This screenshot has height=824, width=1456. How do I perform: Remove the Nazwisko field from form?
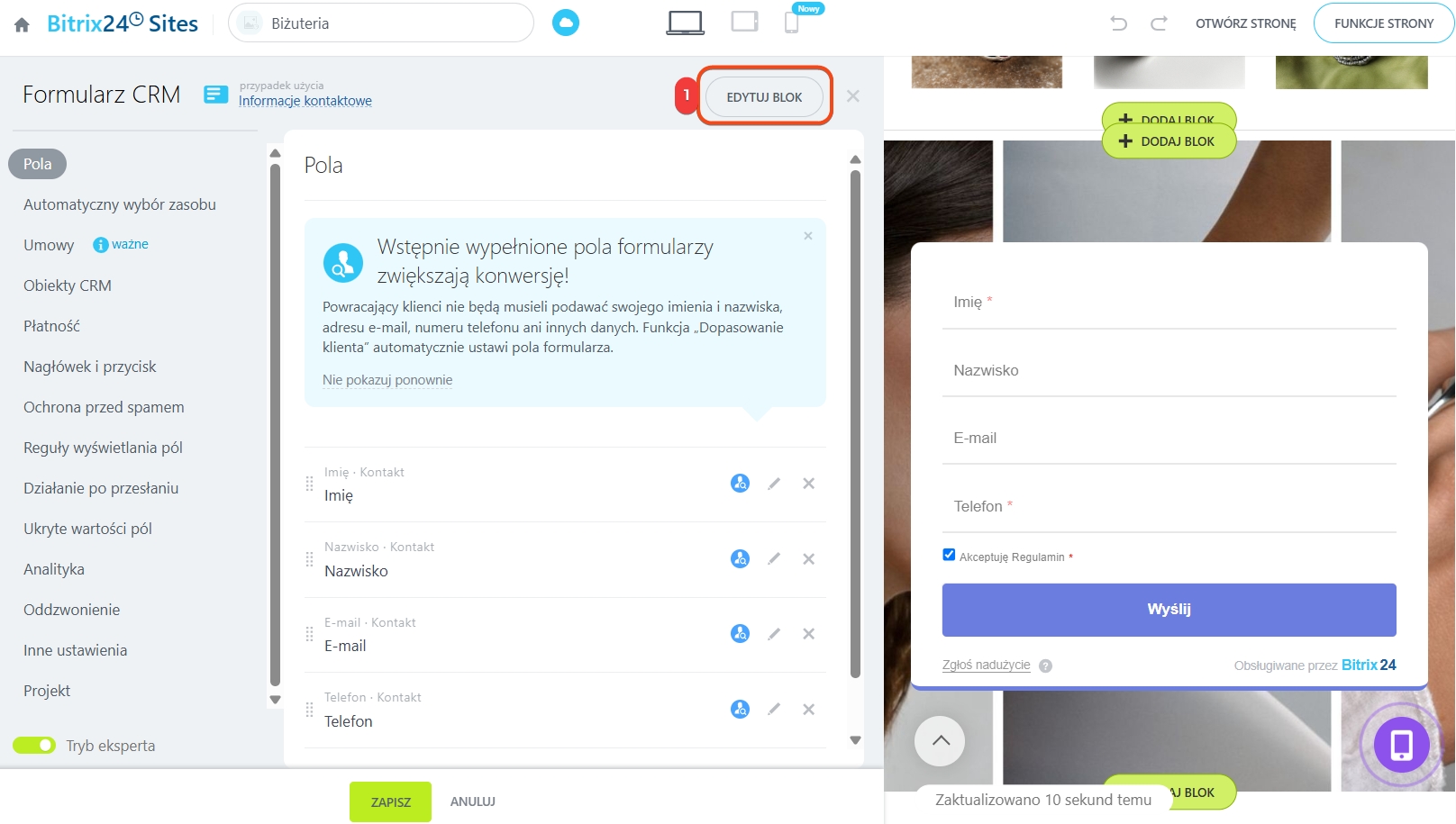pyautogui.click(x=809, y=559)
